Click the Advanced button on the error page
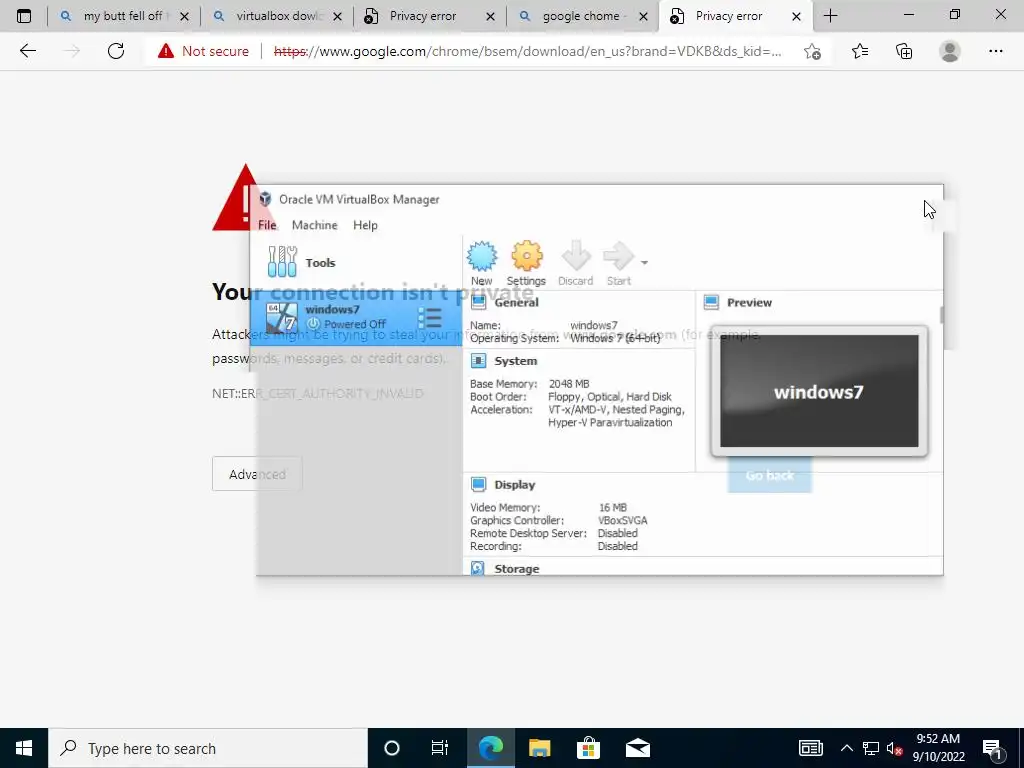The image size is (1024, 768). click(x=257, y=474)
